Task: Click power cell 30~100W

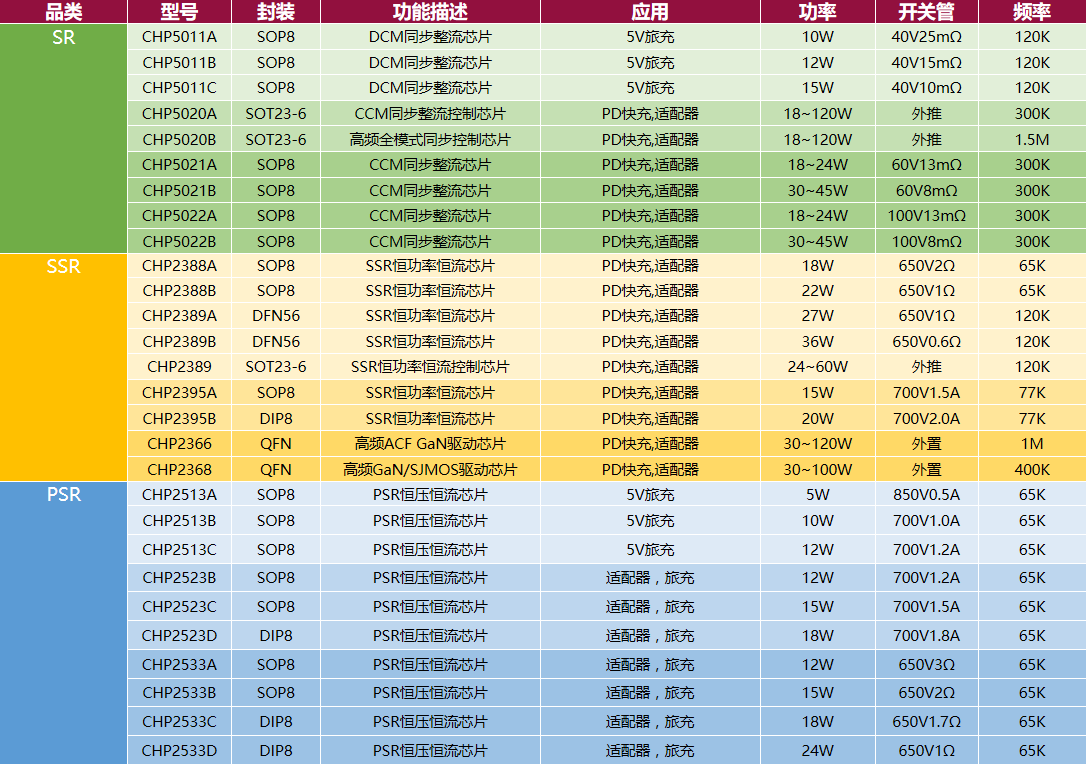Action: (818, 469)
